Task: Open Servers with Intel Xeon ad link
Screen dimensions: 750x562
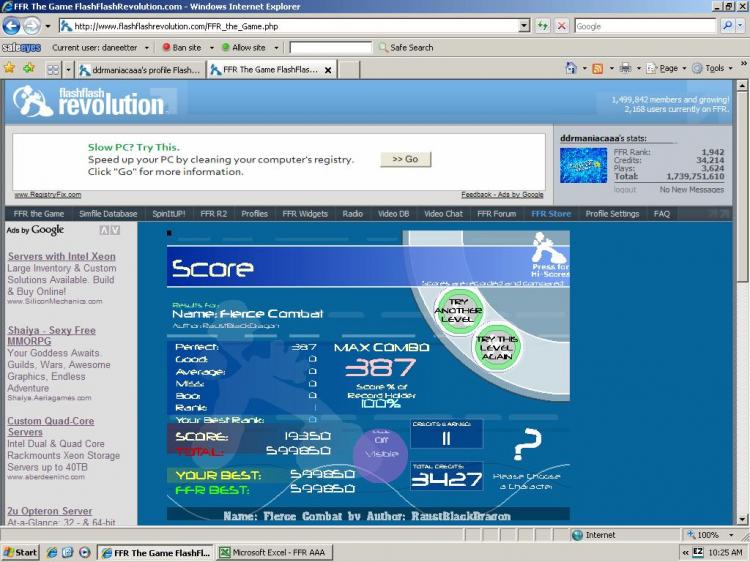Action: [62, 256]
